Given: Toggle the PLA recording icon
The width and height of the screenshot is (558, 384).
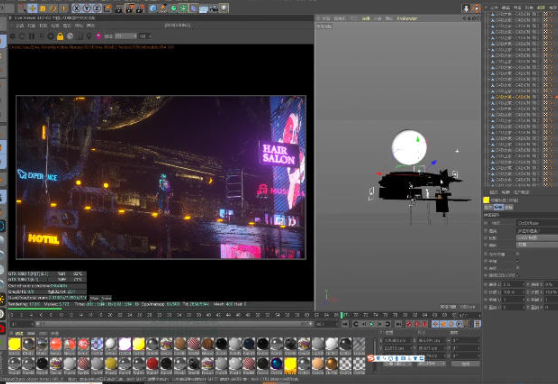Looking at the screenshot, I should [467, 324].
